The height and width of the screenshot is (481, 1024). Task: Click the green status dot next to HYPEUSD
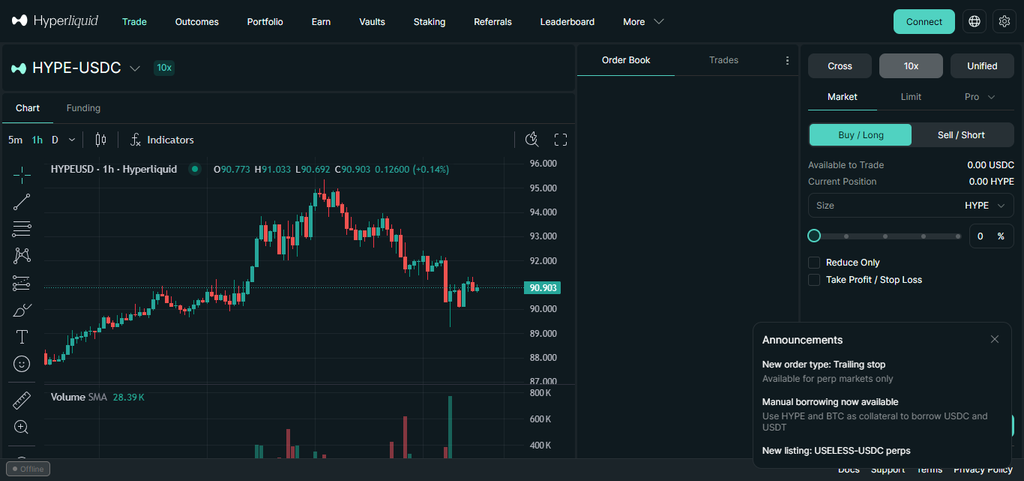(195, 169)
